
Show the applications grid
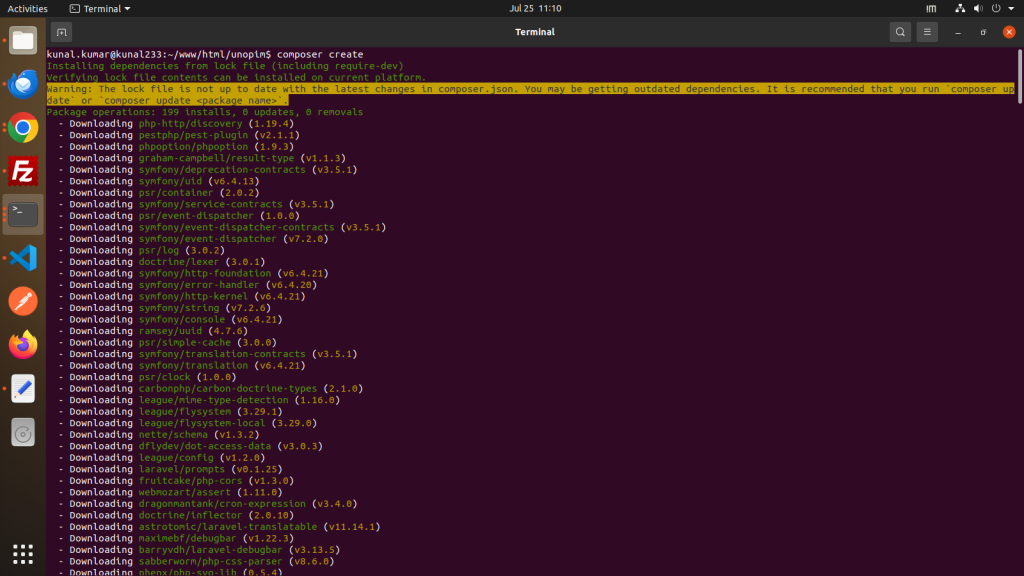pyautogui.click(x=23, y=554)
